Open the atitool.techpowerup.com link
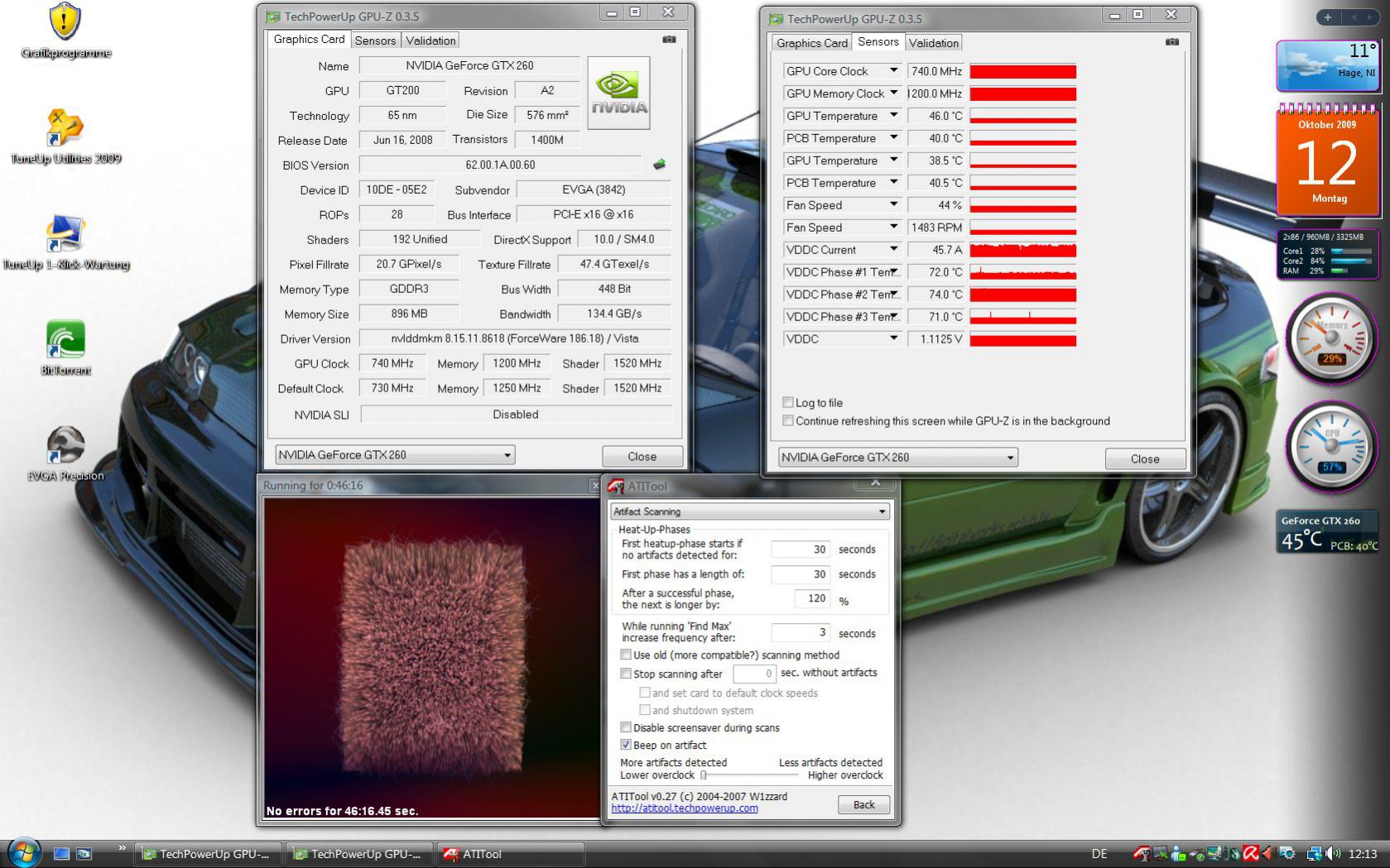The height and width of the screenshot is (868, 1390). tap(685, 808)
